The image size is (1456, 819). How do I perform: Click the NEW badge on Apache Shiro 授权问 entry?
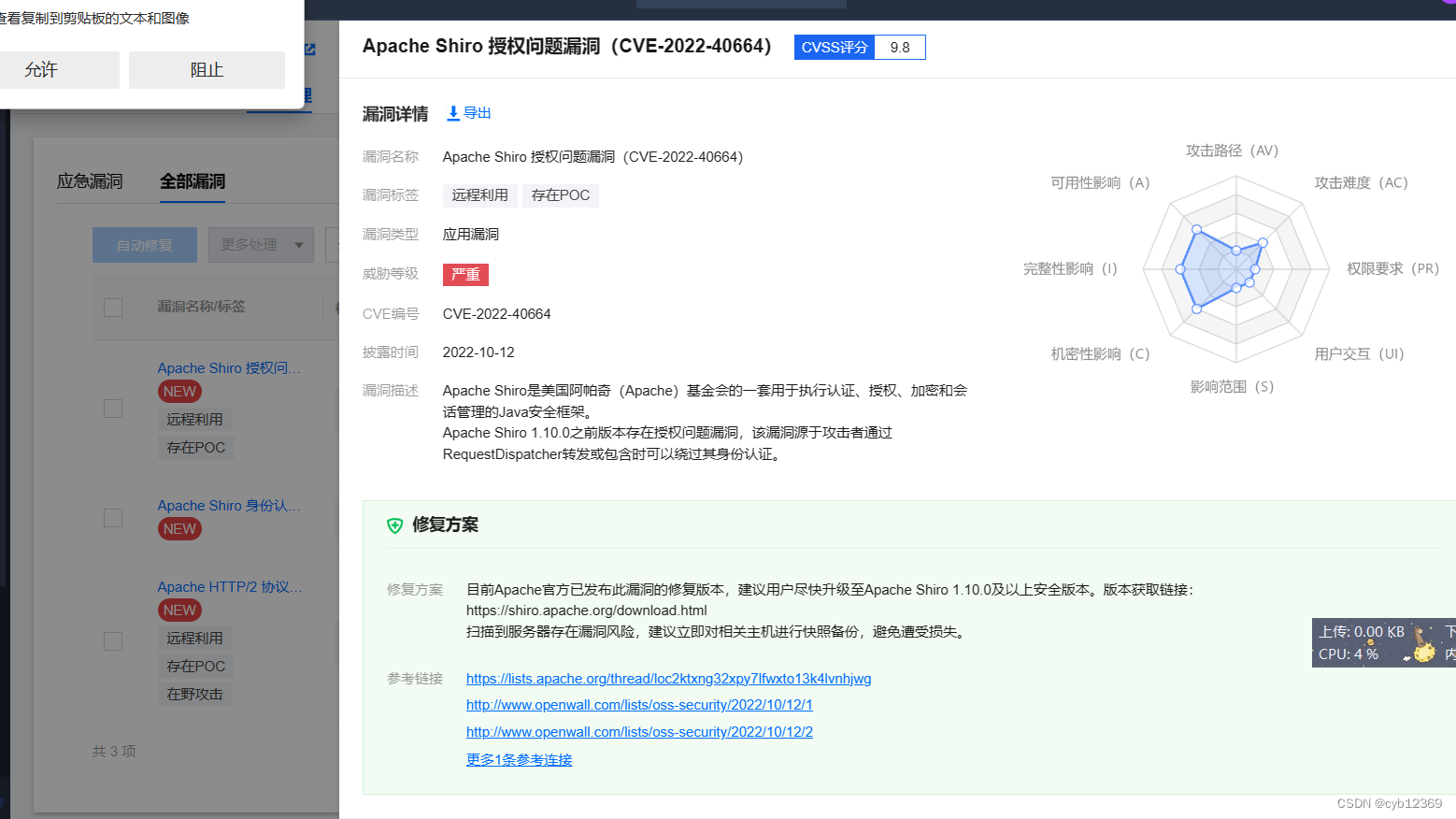178,391
